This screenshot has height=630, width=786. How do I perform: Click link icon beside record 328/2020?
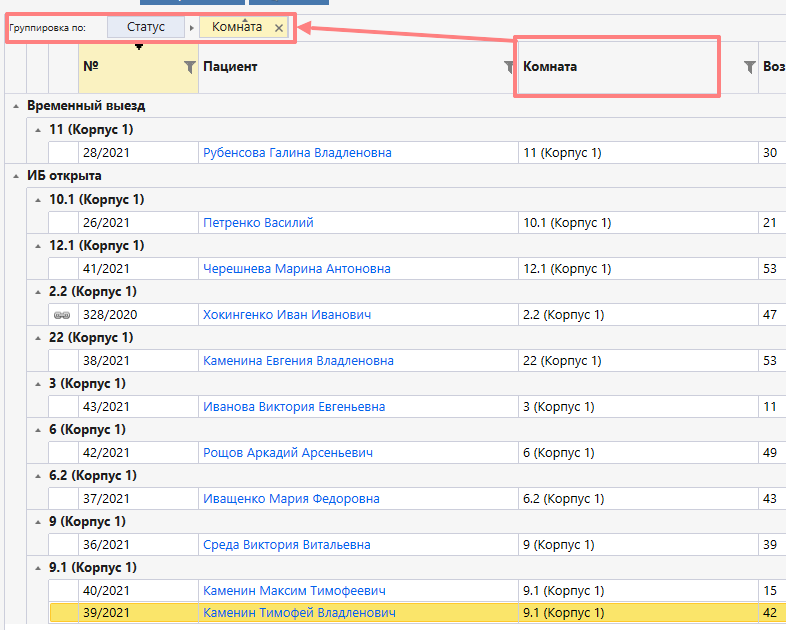point(64,315)
